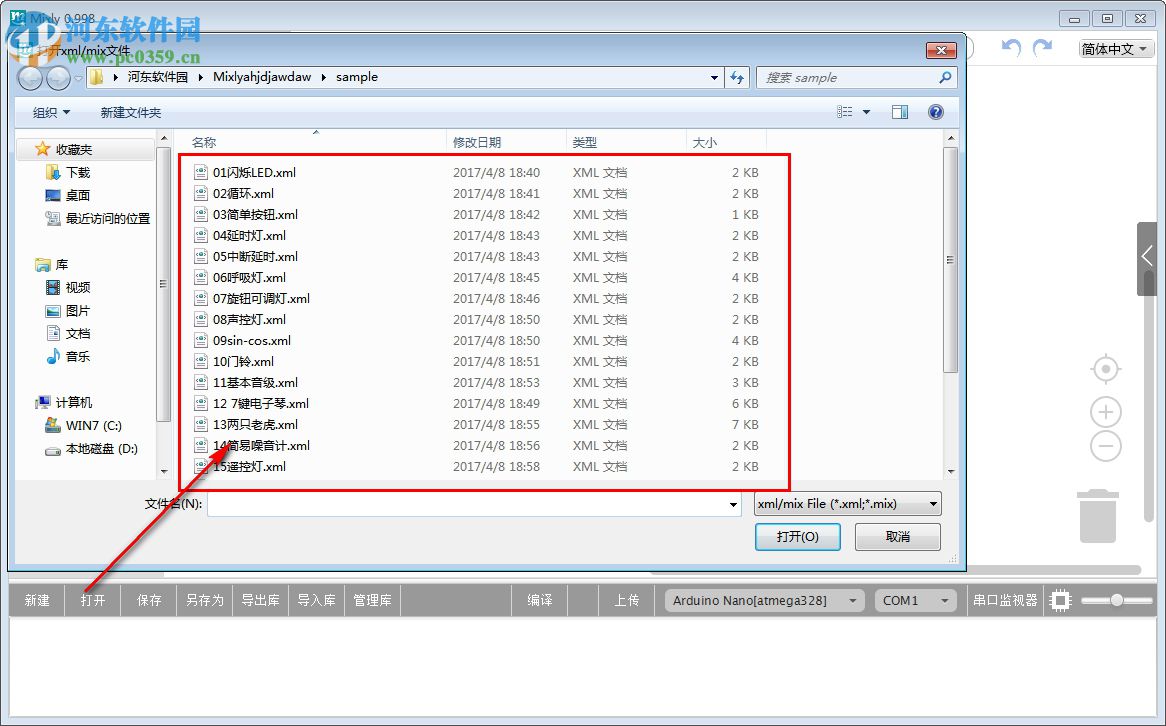Click the Redo arrow icon

[x=1043, y=47]
